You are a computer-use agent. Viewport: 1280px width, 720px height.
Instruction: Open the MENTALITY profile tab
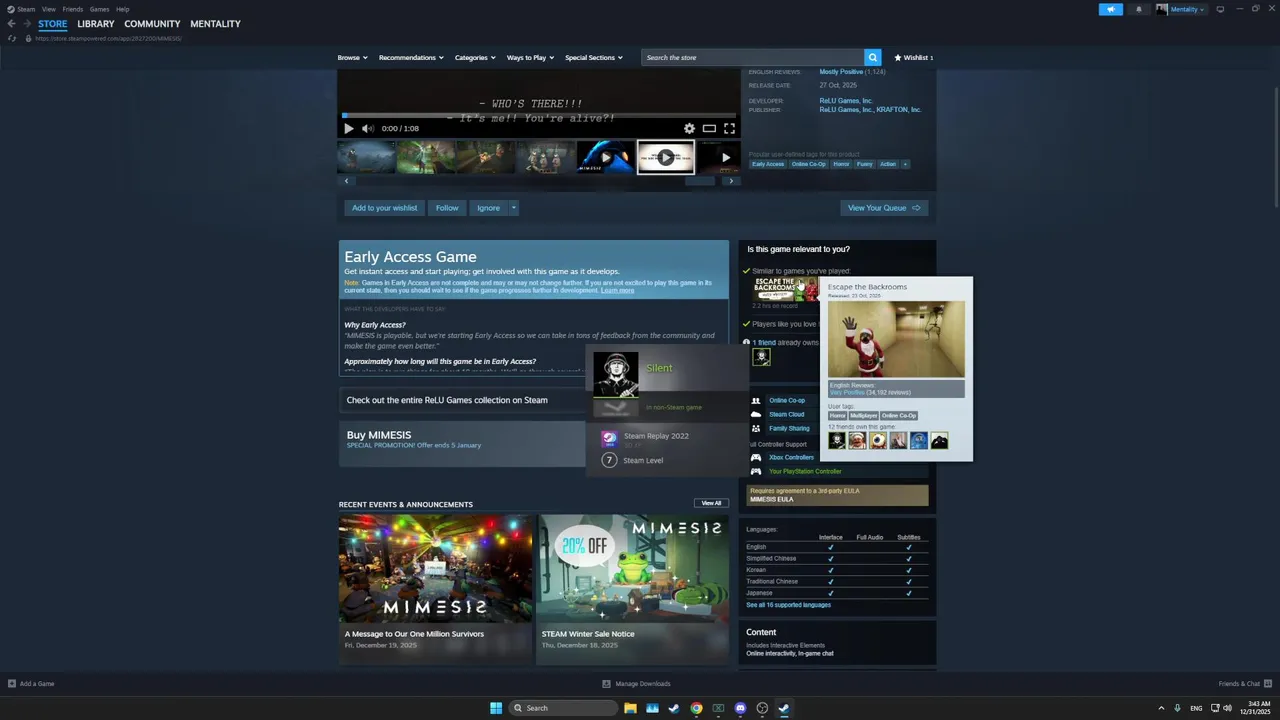point(215,24)
